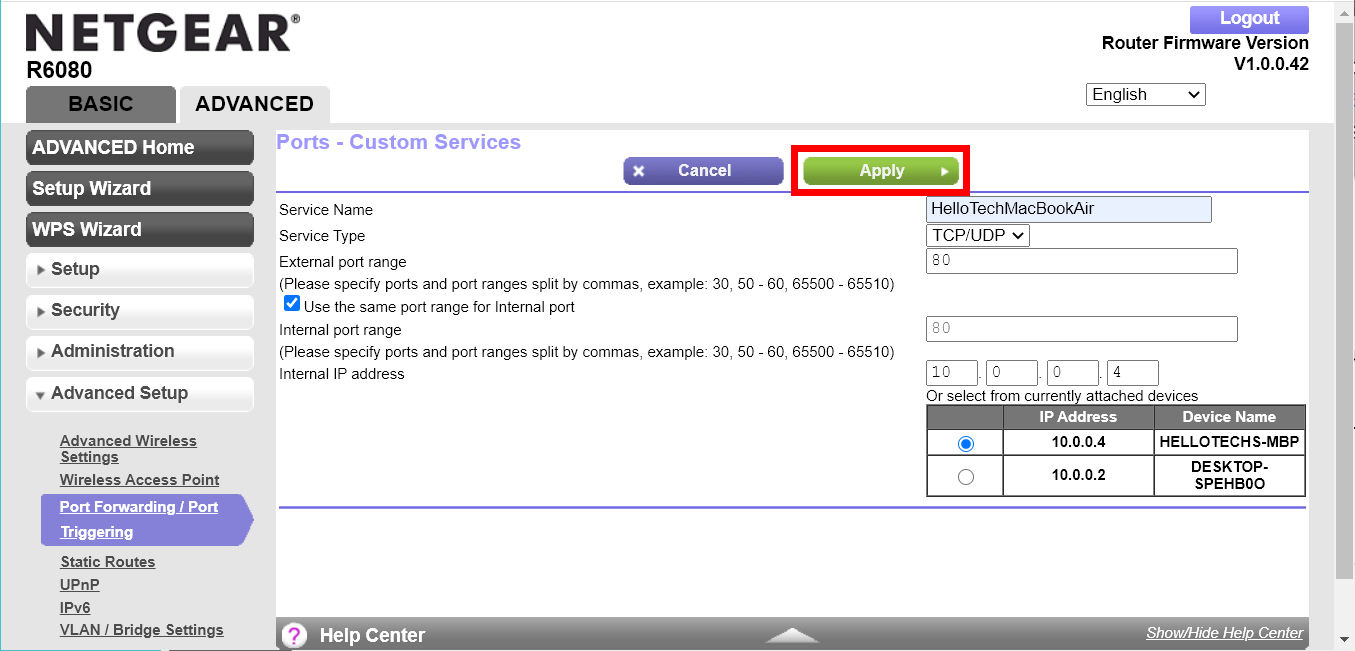The image size is (1355, 651).
Task: Collapse the Advanced Setup section
Action: coord(140,394)
